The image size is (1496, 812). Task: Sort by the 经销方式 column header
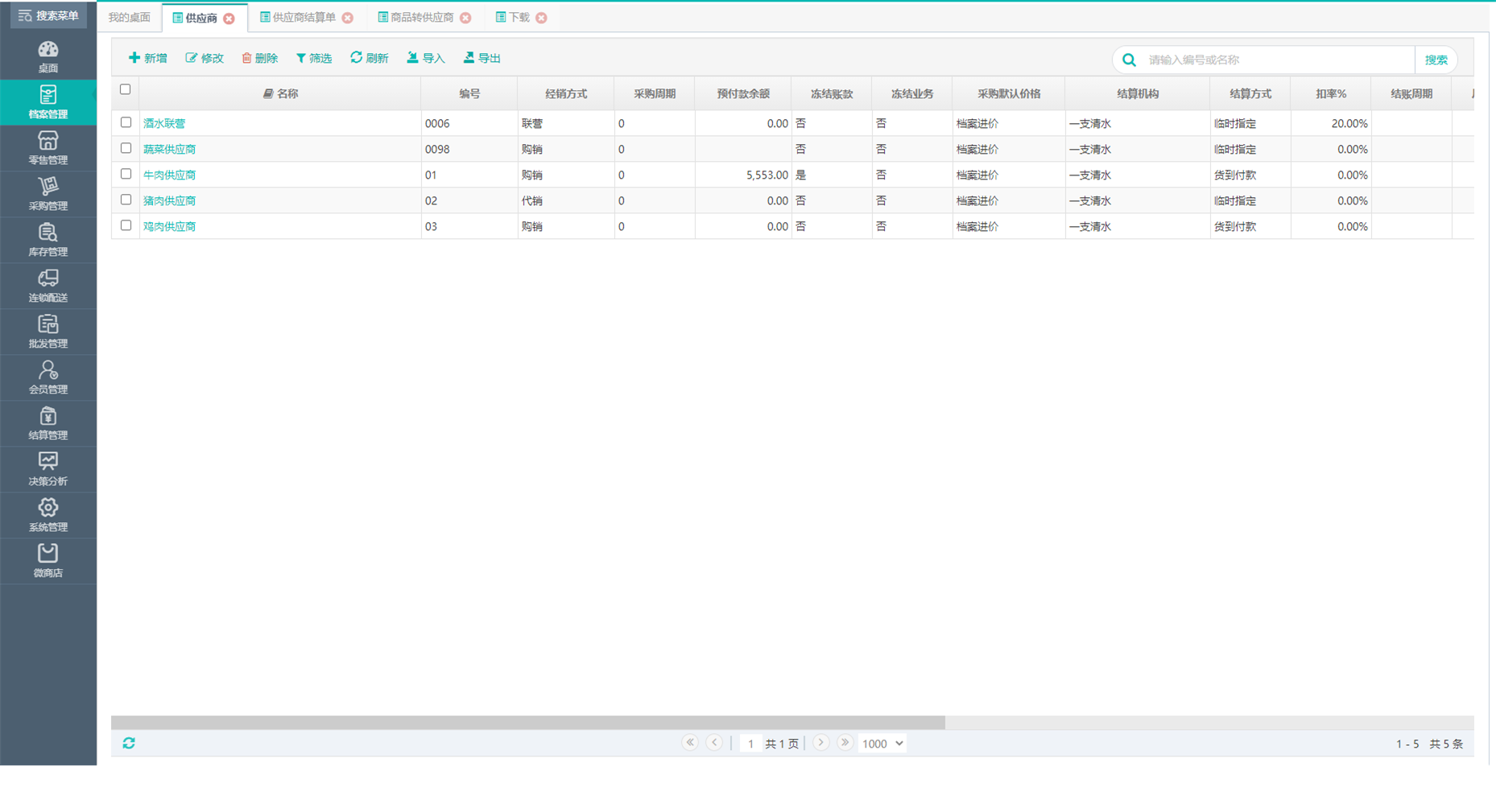[x=566, y=93]
